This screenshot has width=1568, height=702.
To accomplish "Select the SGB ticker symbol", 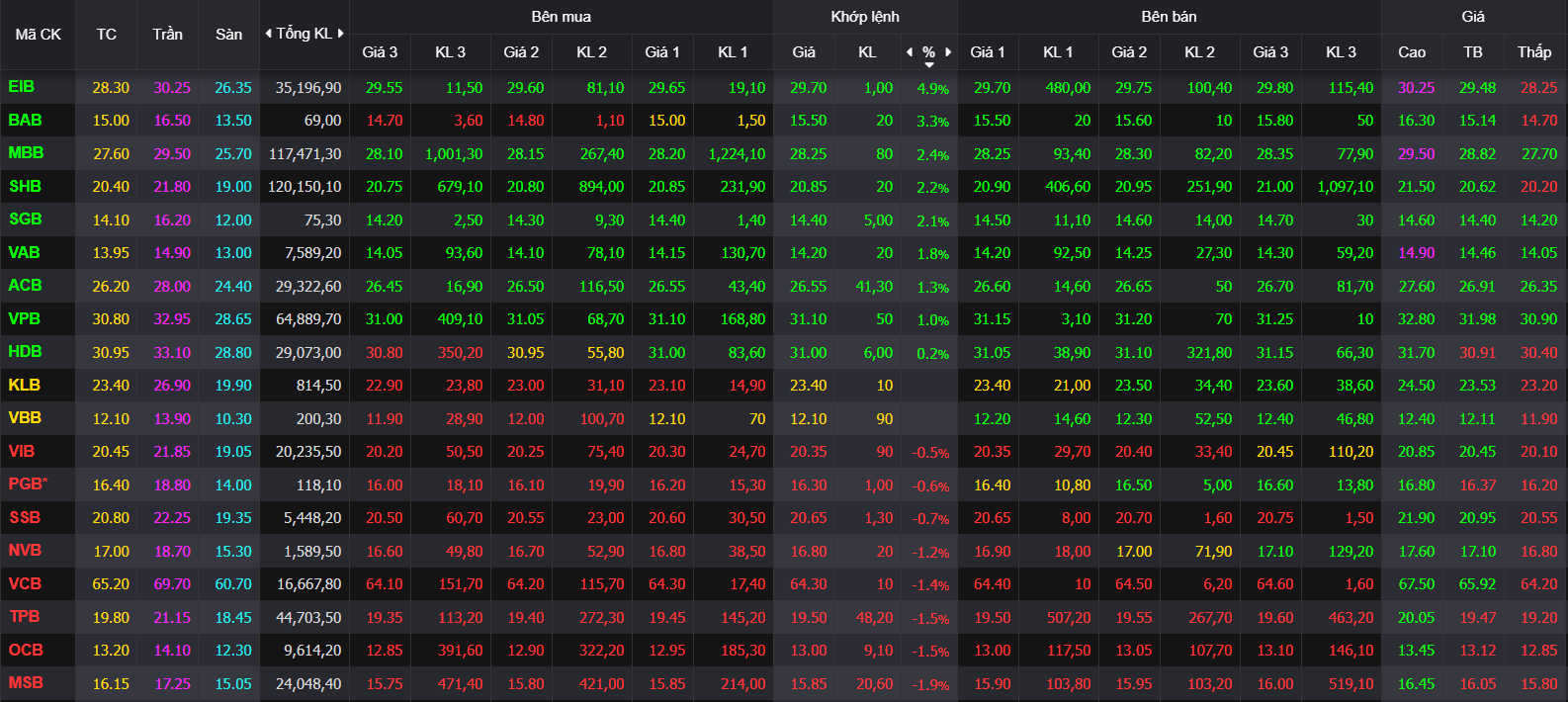I will tap(25, 219).
